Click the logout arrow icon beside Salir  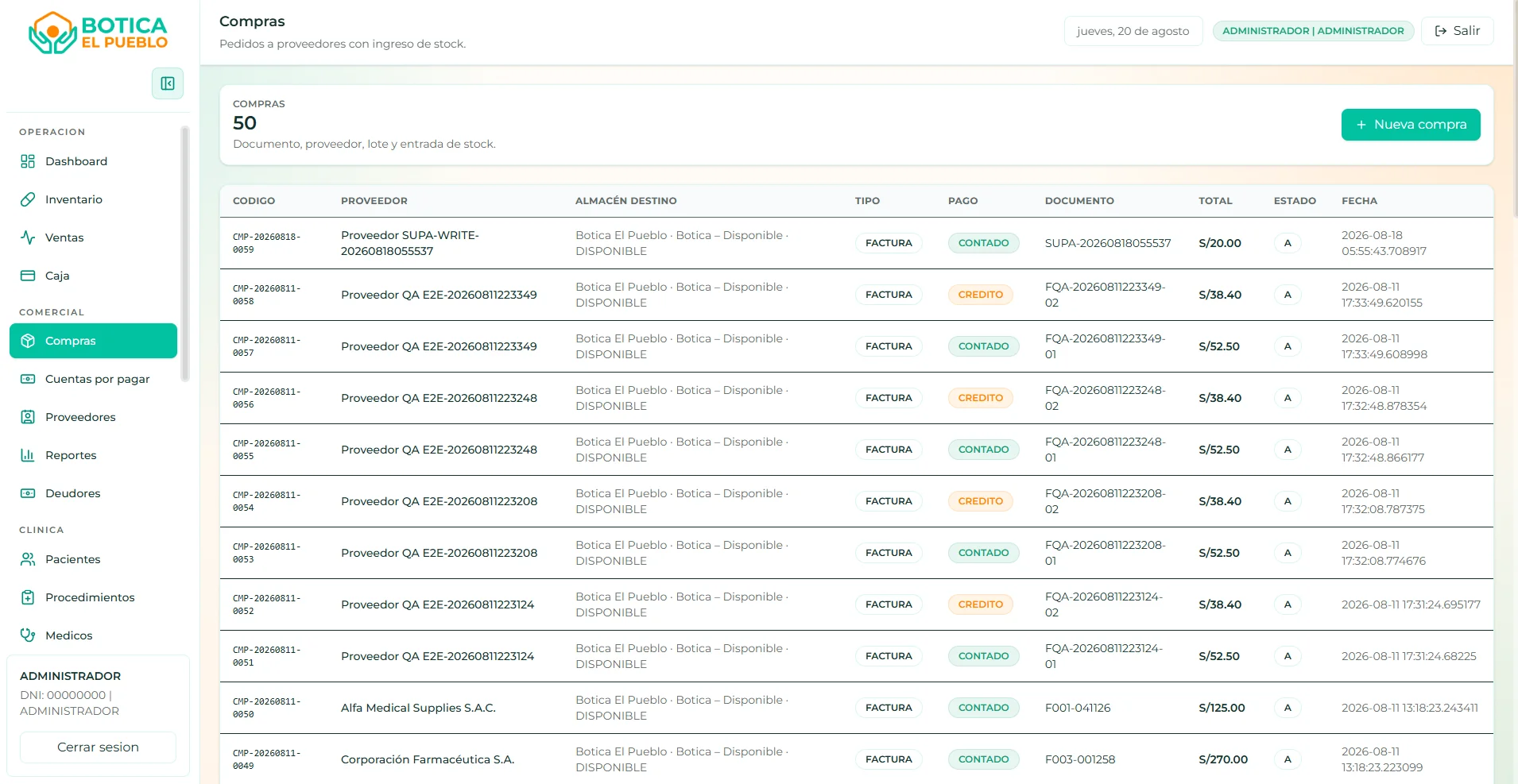1441,31
